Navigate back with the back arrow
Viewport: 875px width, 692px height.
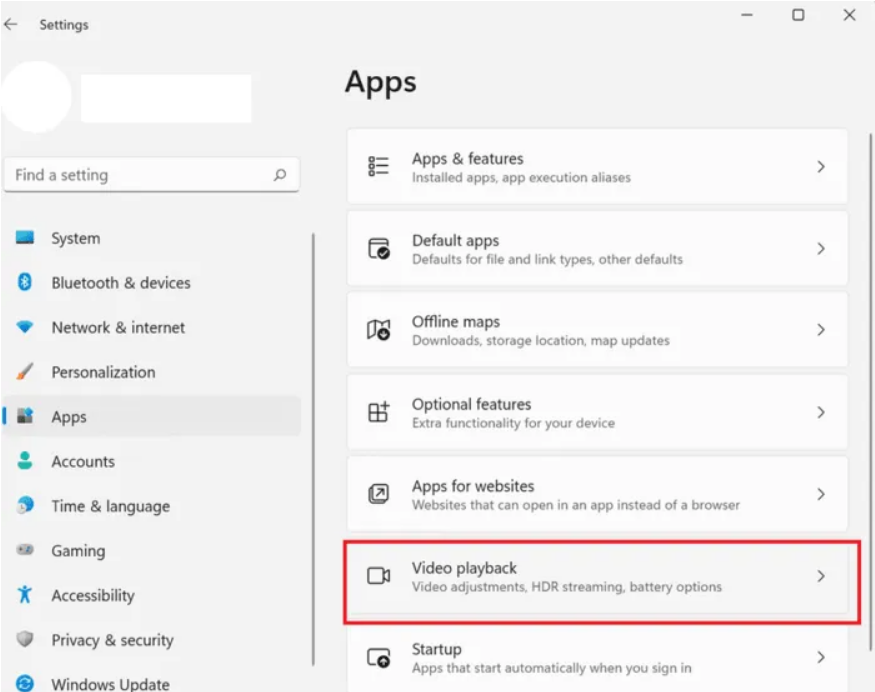tap(12, 25)
